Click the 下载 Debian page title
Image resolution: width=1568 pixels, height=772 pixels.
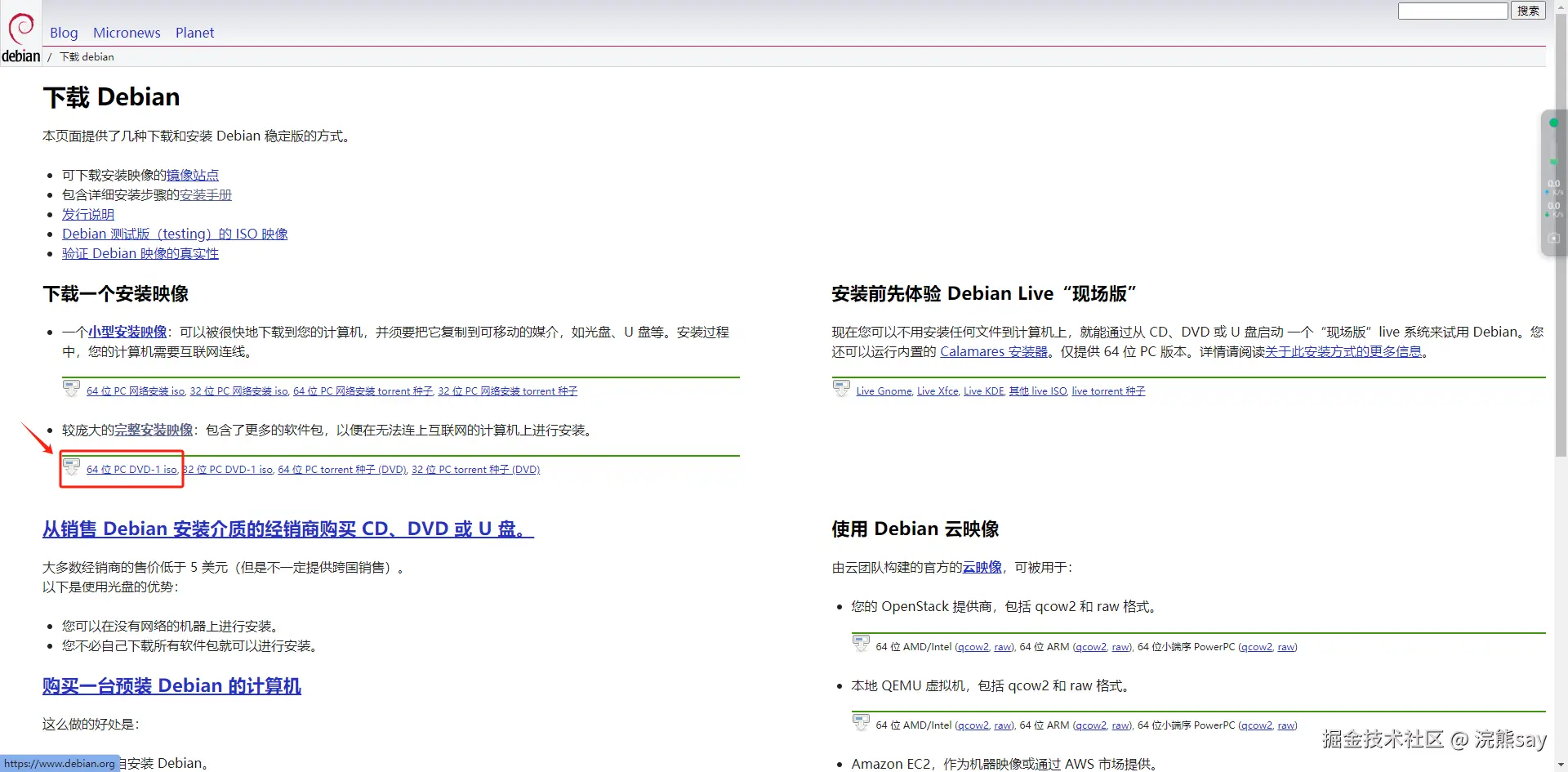[x=111, y=97]
